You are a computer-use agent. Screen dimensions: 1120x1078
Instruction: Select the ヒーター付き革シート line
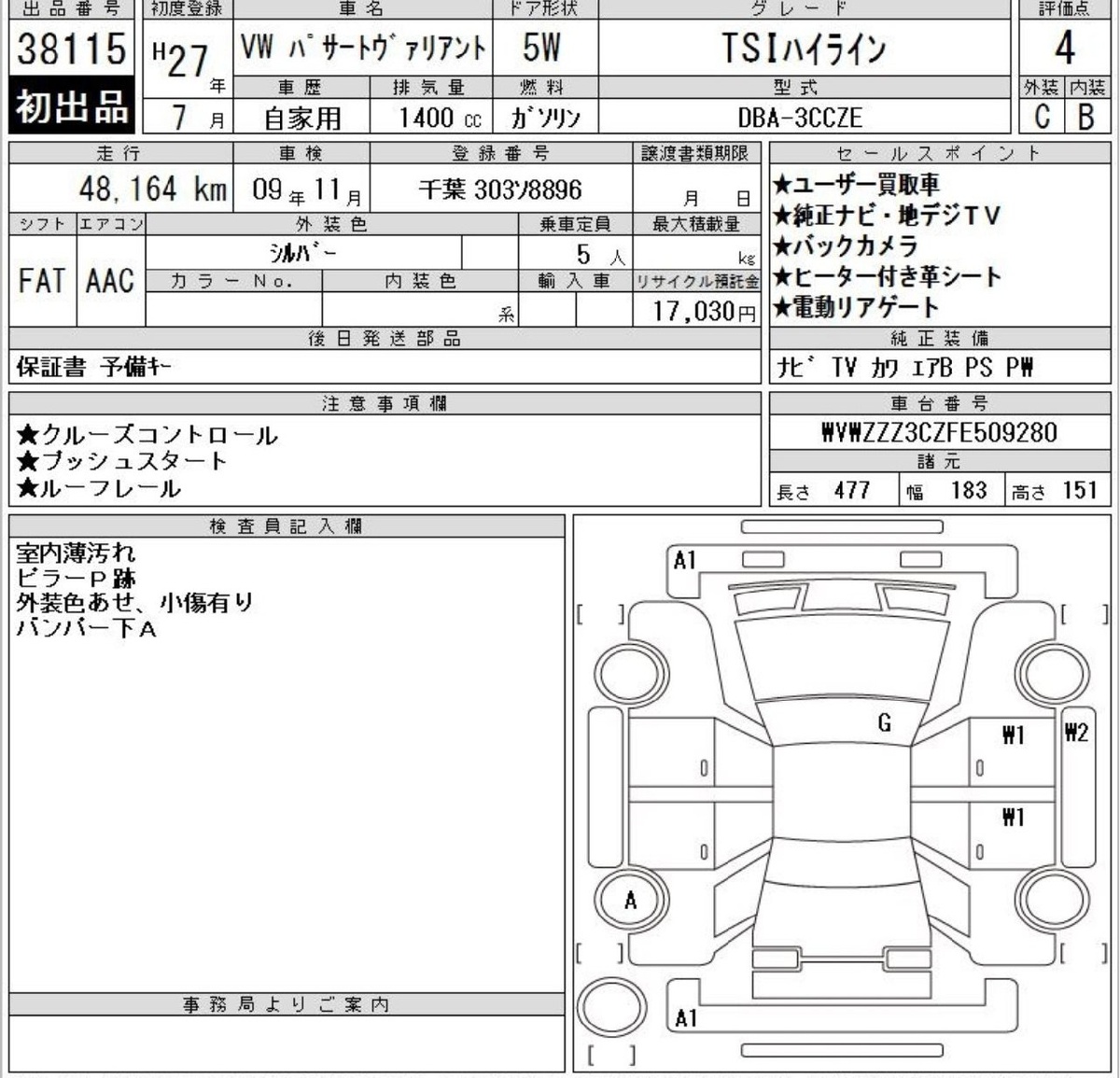click(887, 276)
